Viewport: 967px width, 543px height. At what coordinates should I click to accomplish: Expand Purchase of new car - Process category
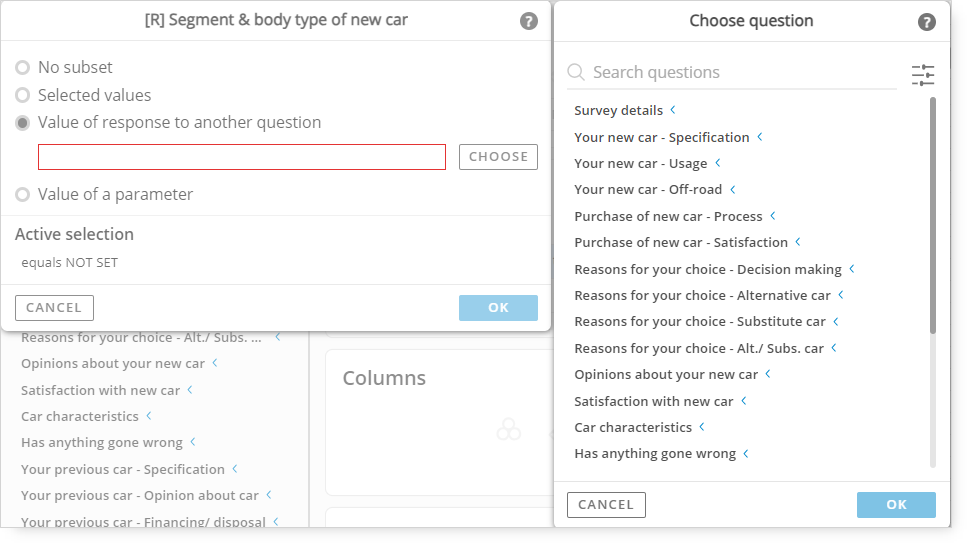coord(668,217)
